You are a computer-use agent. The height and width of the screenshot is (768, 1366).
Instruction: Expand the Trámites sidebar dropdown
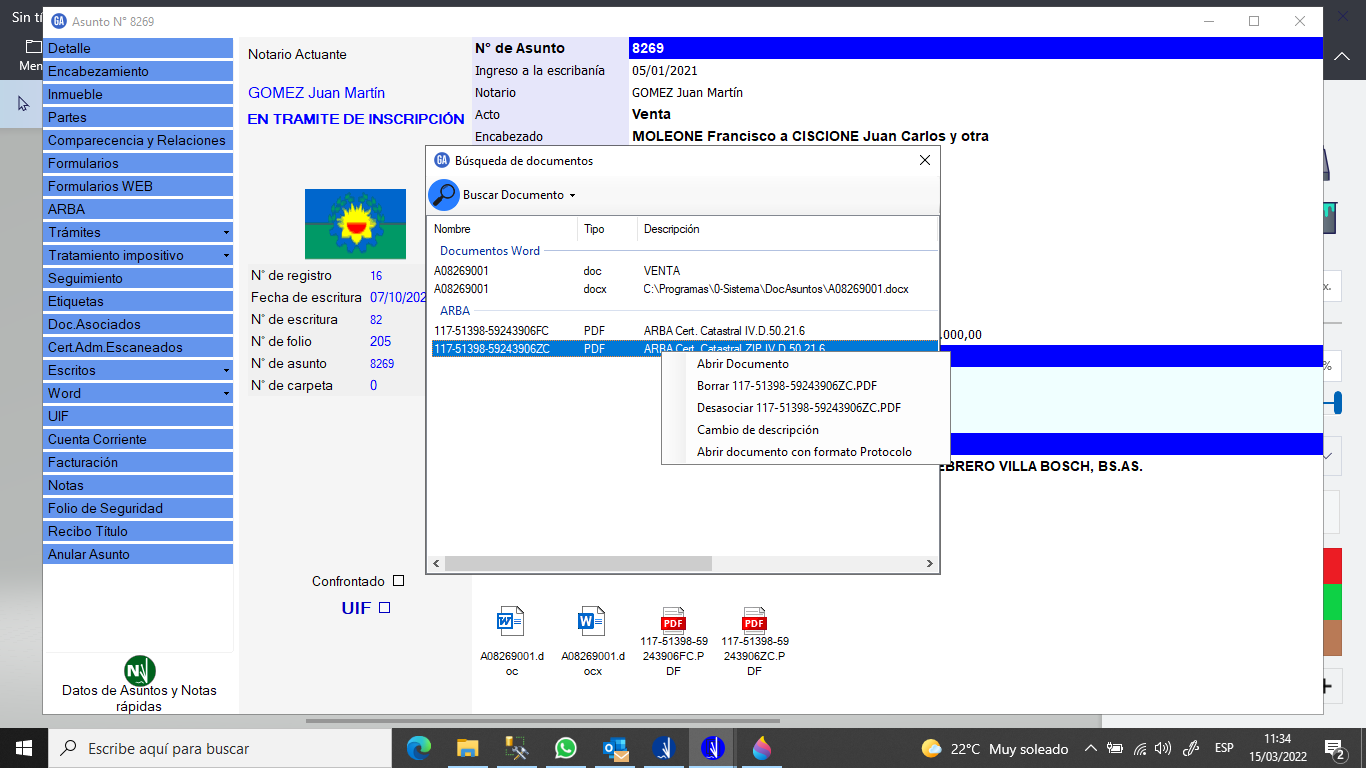pyautogui.click(x=226, y=233)
